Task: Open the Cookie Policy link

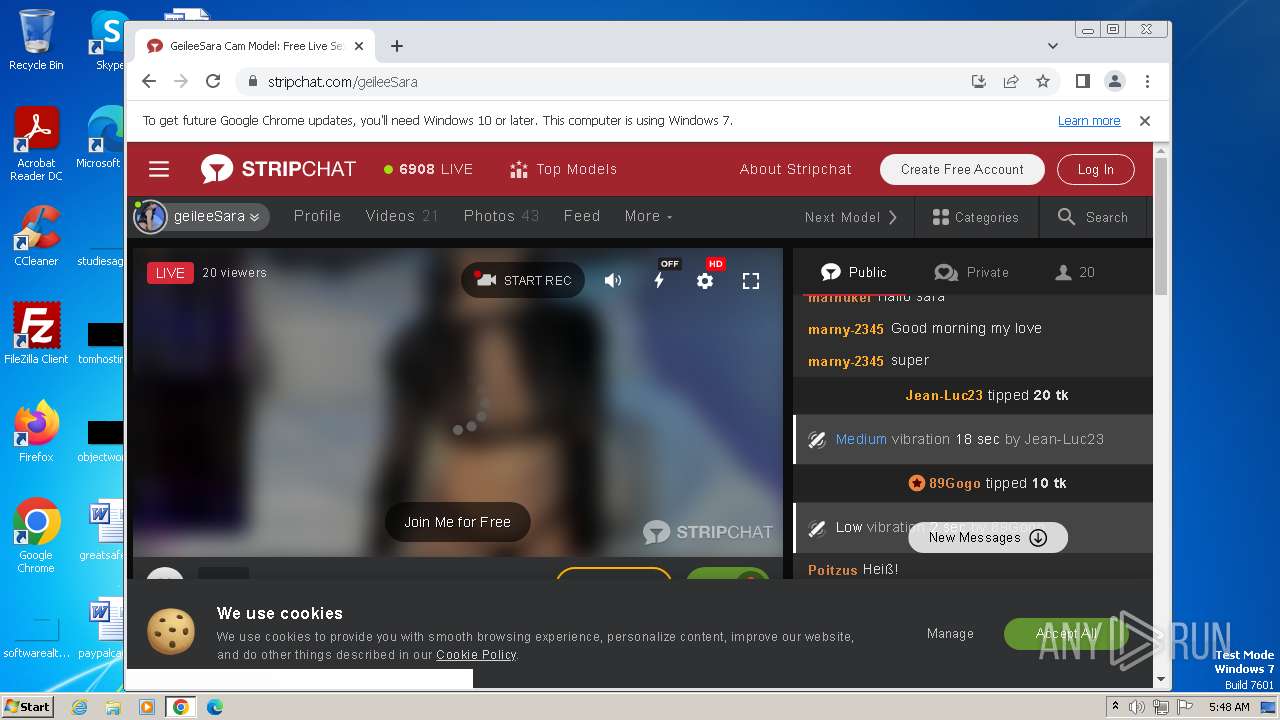Action: tap(476, 655)
